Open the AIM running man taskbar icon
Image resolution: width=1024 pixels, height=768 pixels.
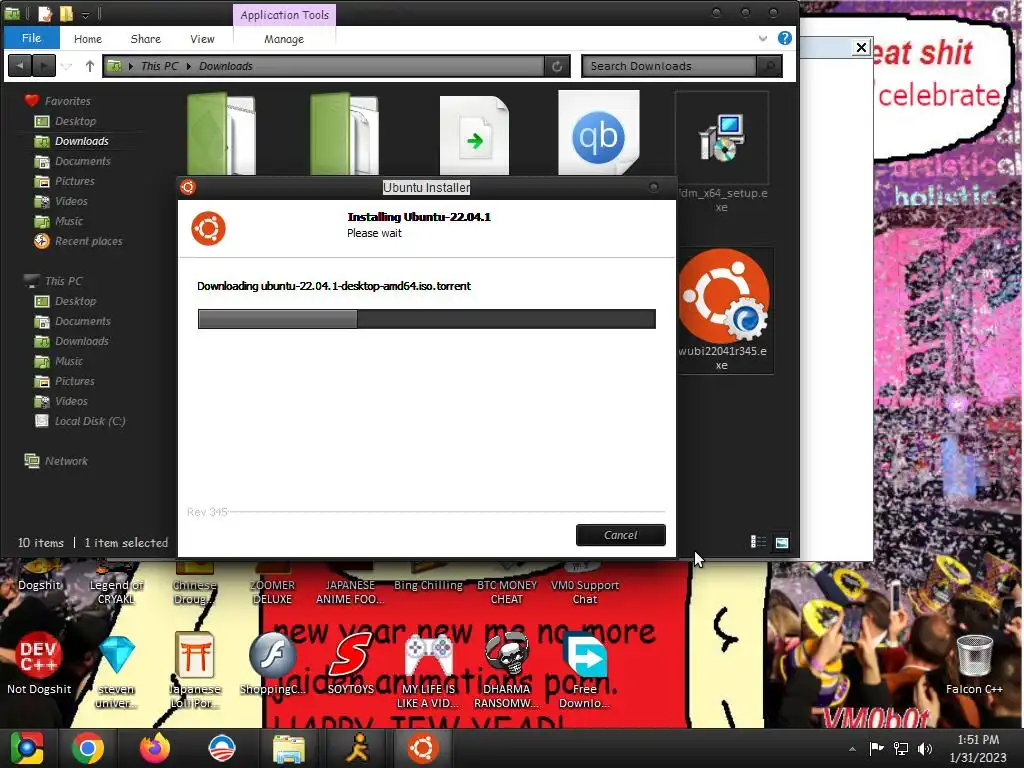(357, 748)
